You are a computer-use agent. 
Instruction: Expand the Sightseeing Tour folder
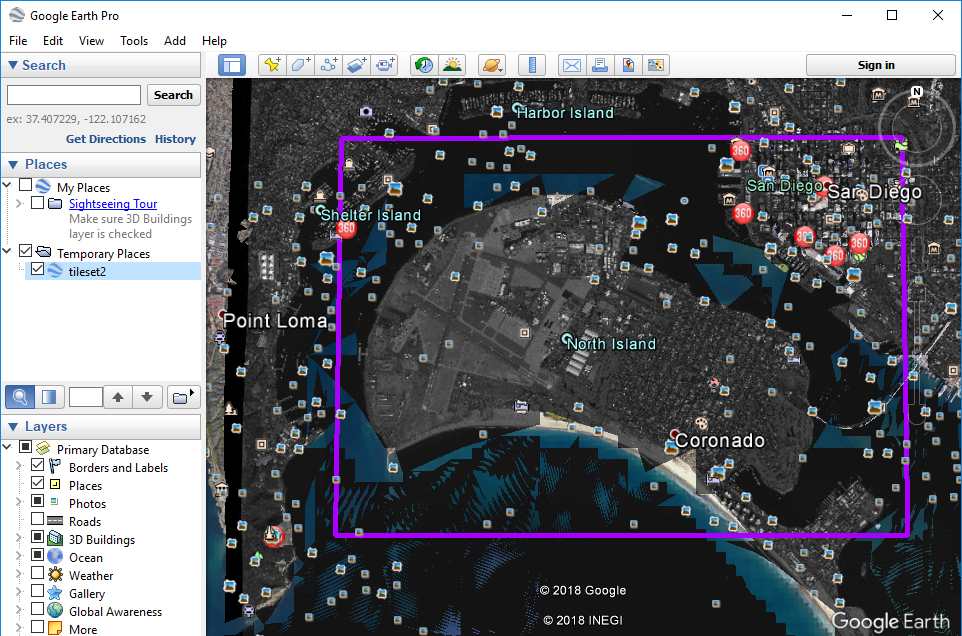[19, 203]
